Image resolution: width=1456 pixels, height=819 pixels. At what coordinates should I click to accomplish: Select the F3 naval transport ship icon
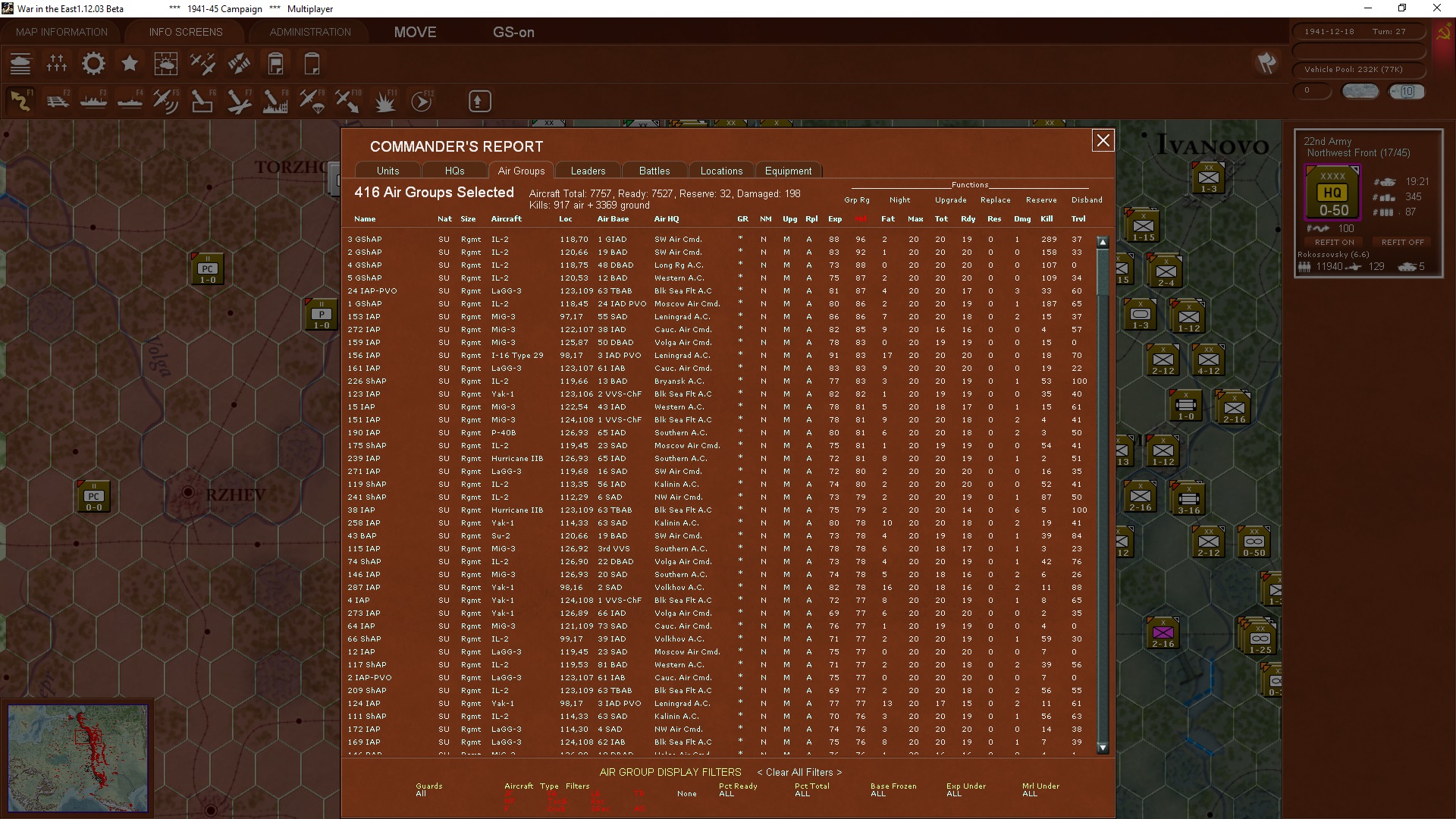click(93, 101)
